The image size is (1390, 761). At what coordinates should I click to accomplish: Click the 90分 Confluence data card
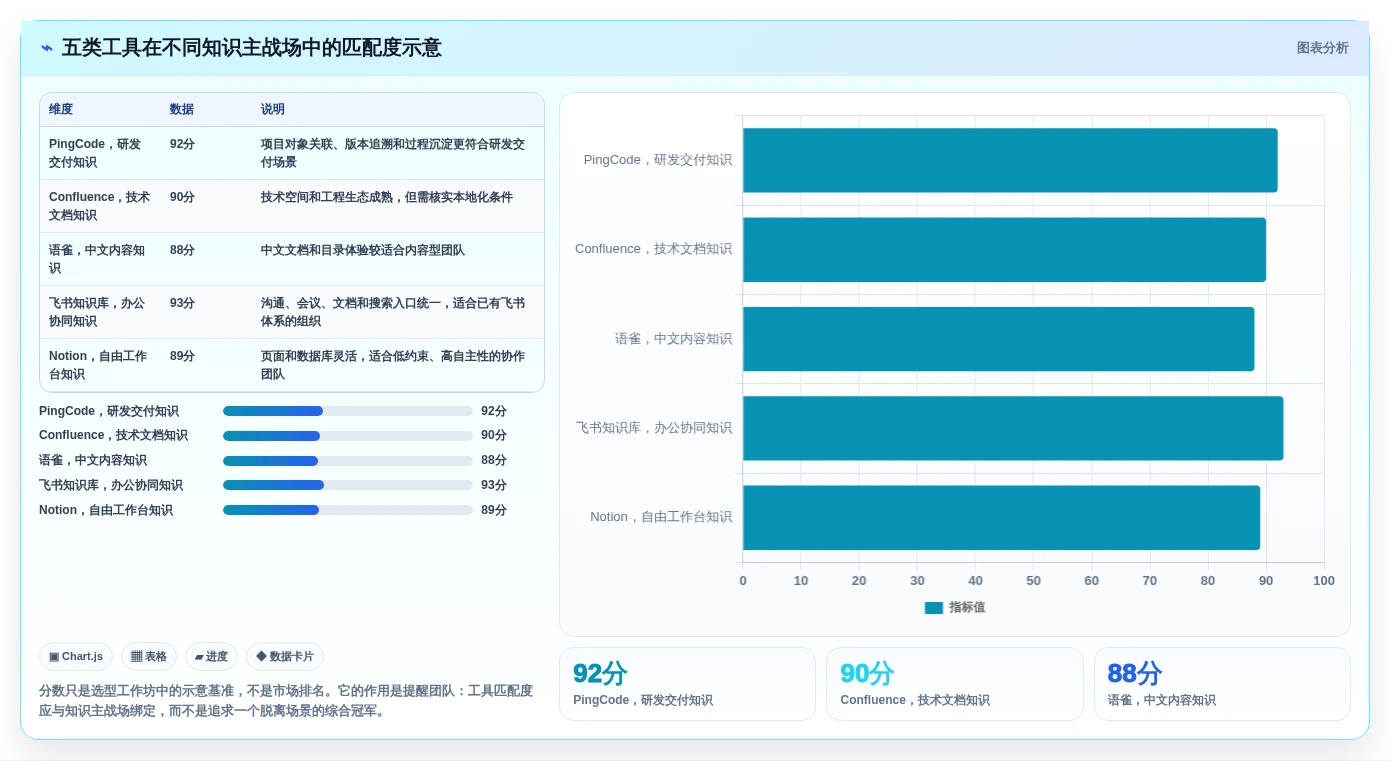point(955,684)
